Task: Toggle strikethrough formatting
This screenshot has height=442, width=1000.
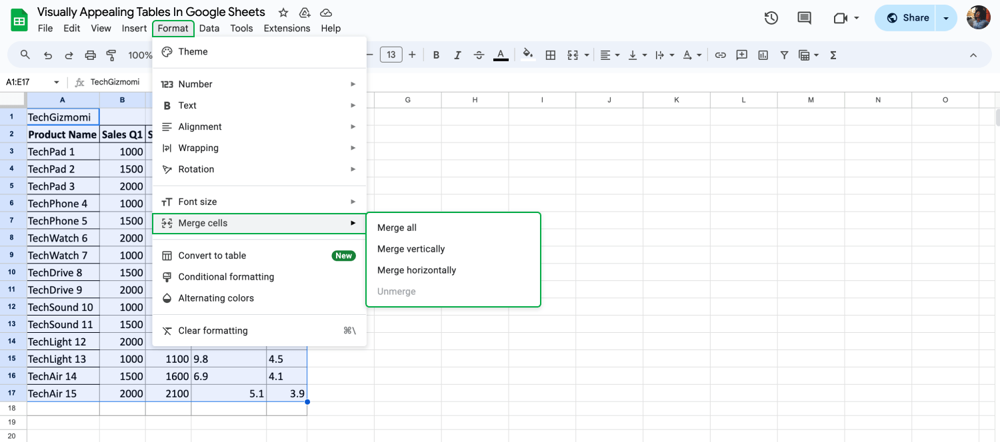Action: coord(479,55)
